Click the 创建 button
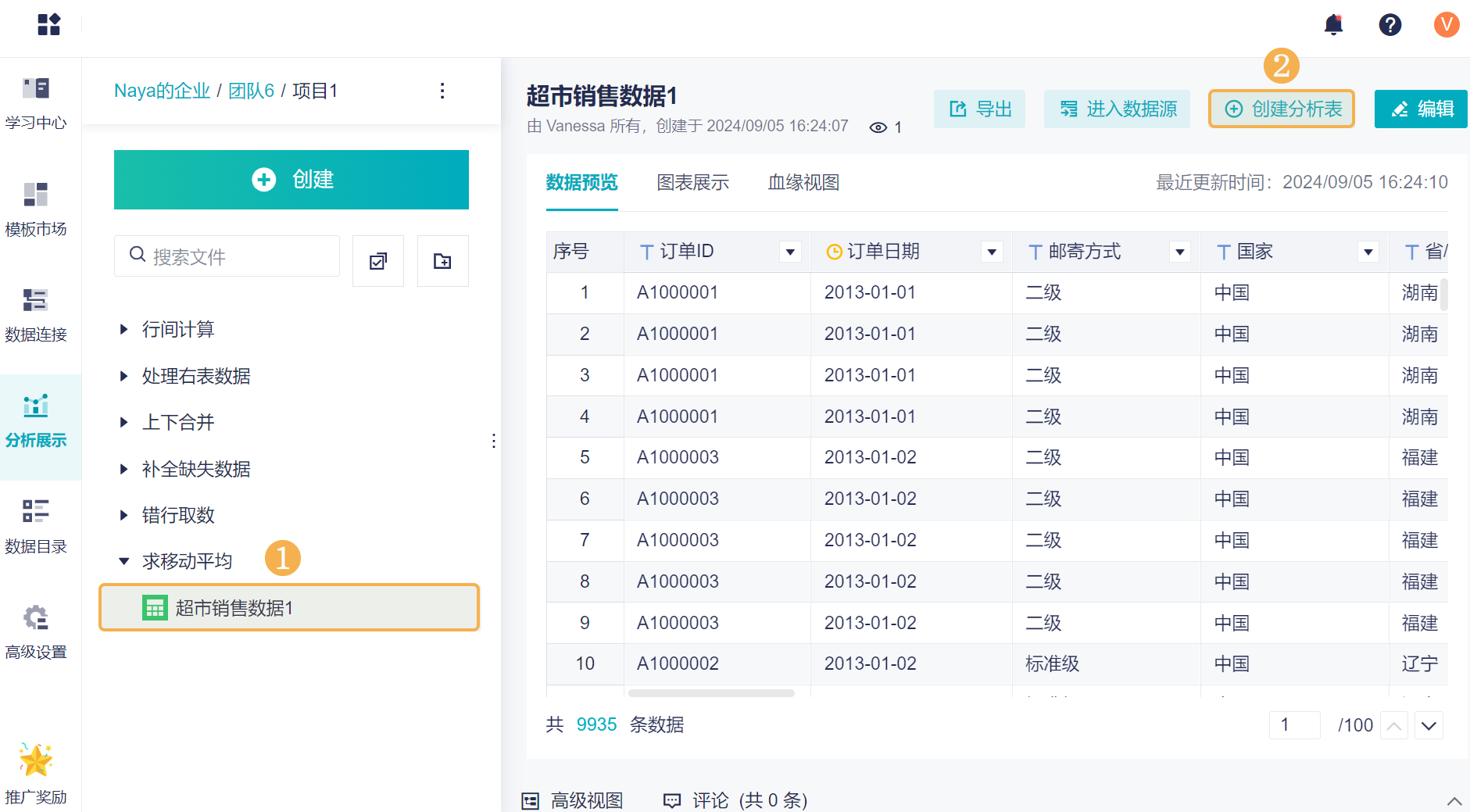Viewport: 1470px width, 812px height. click(x=291, y=180)
